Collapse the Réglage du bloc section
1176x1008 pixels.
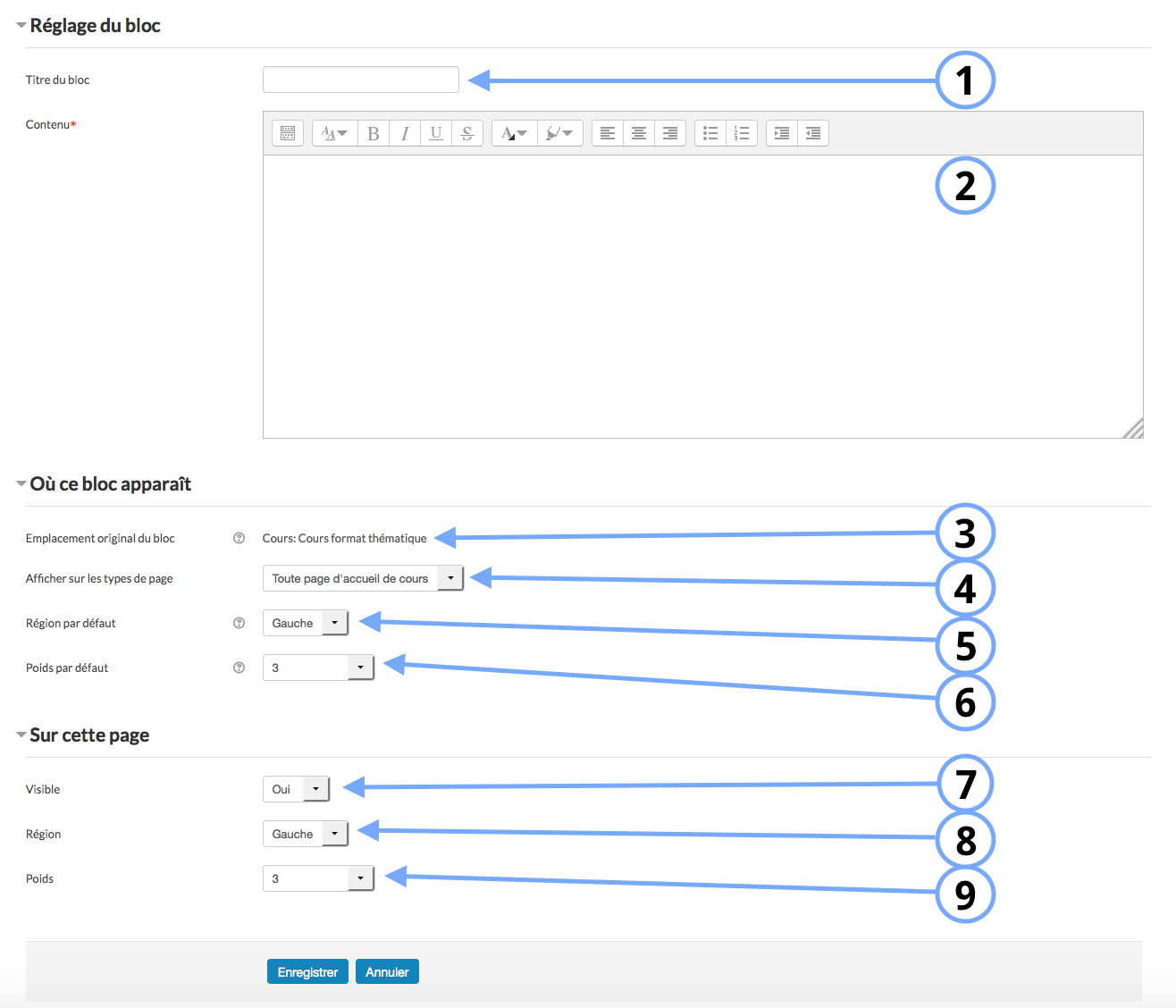(x=21, y=26)
